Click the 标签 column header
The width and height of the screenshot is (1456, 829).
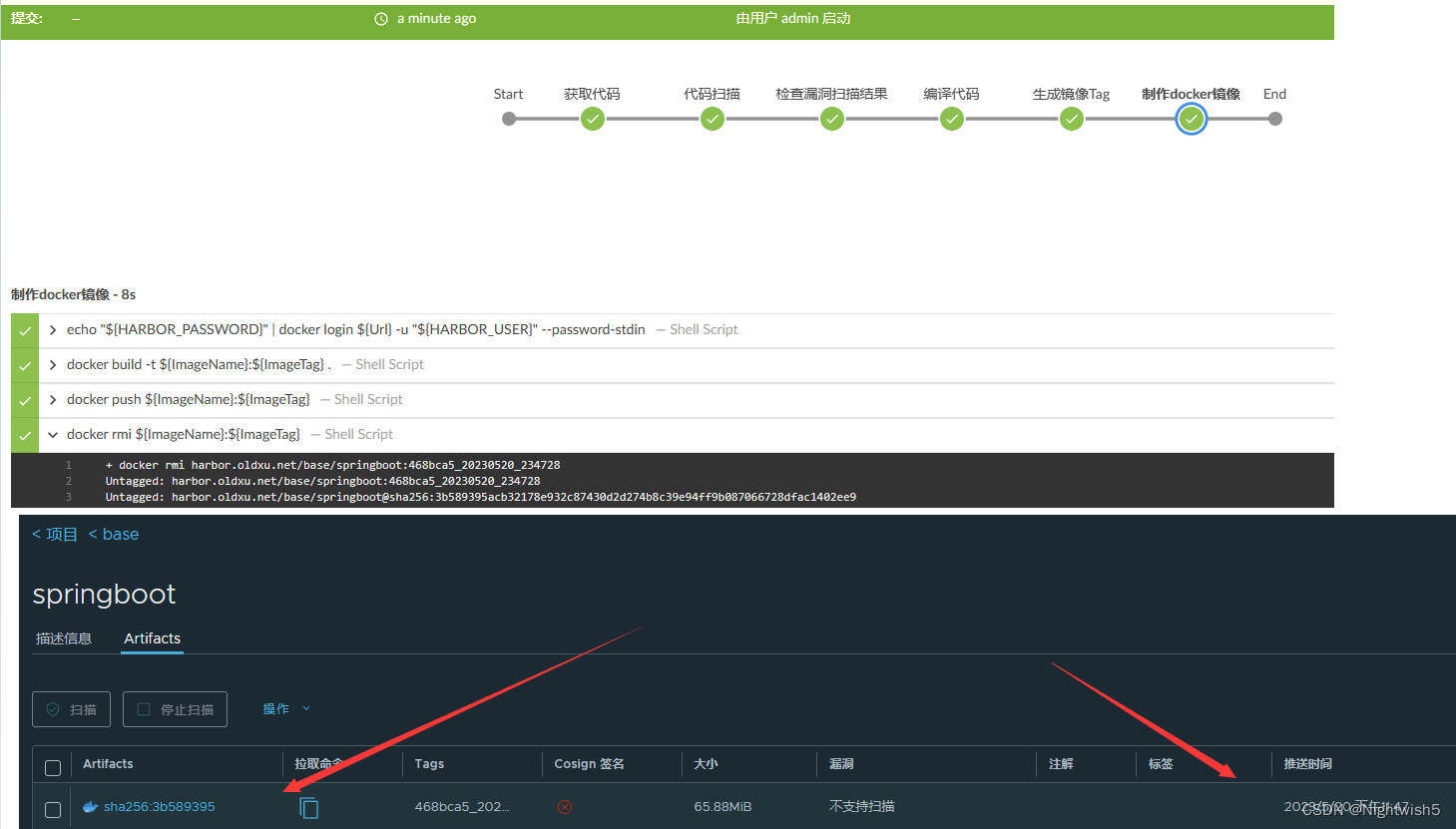1161,764
